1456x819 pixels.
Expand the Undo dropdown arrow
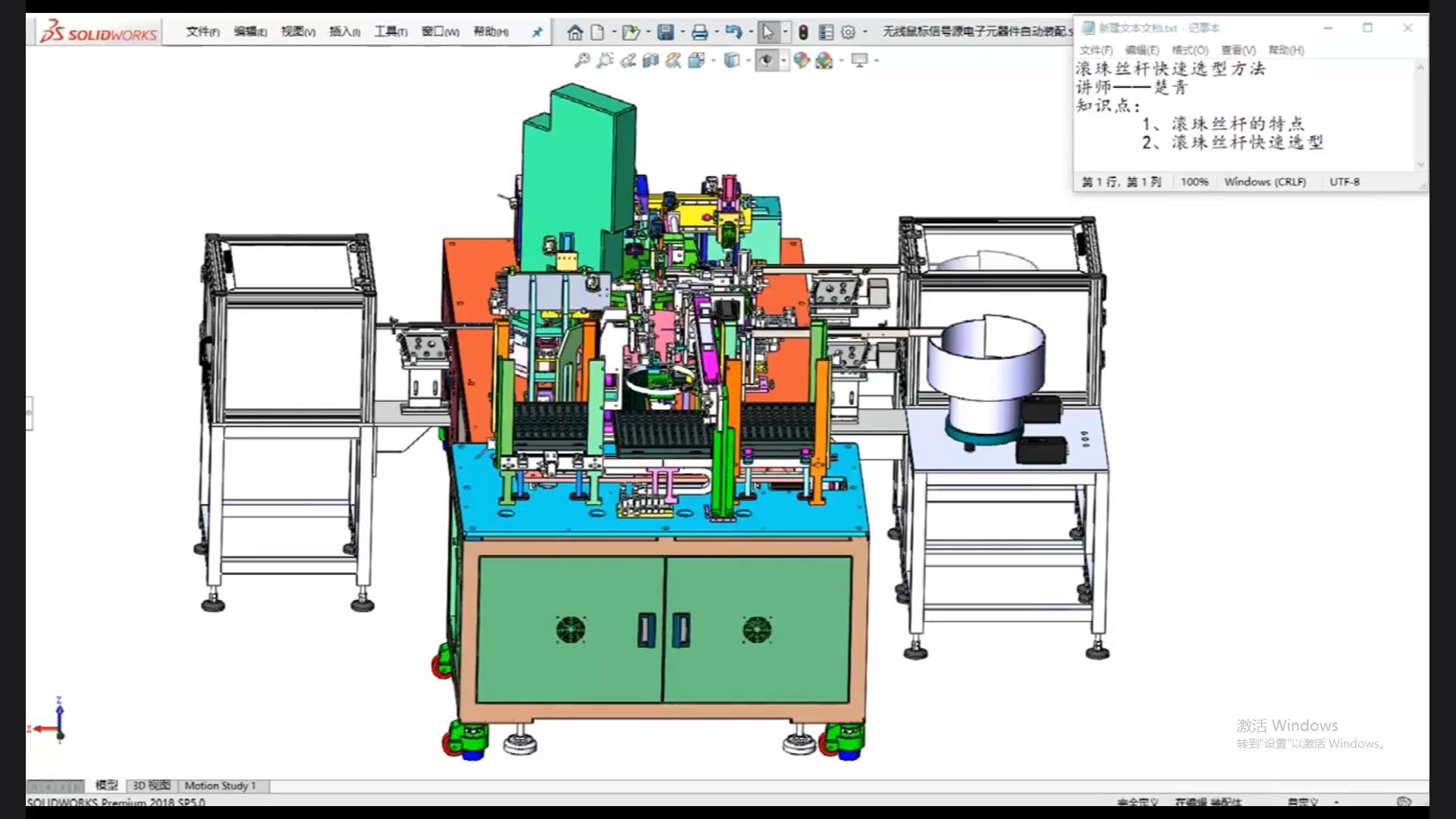click(751, 32)
